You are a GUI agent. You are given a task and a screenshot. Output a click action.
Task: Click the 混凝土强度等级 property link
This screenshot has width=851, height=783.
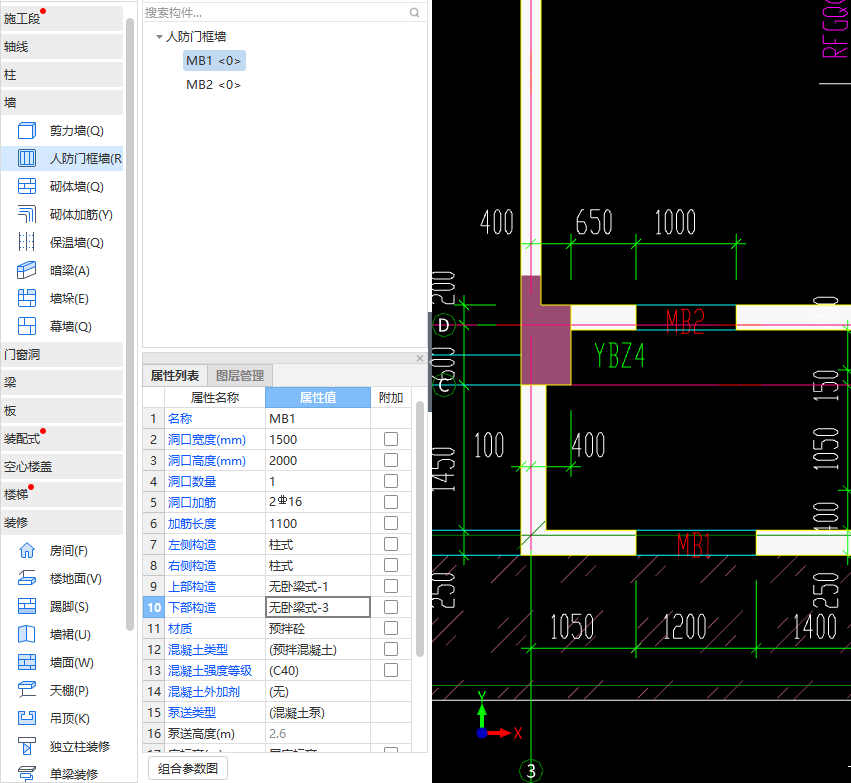pyautogui.click(x=210, y=671)
